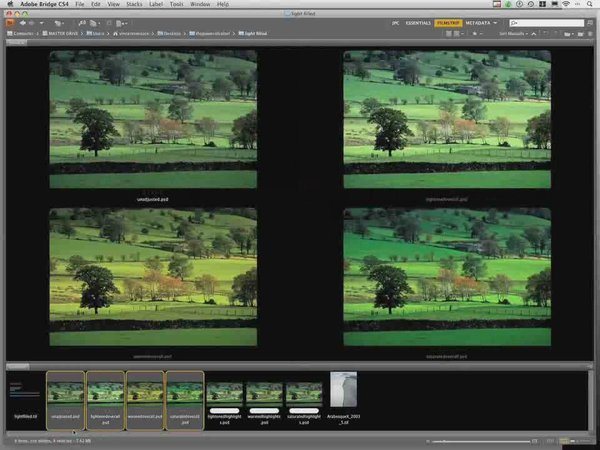Click the Spotlight search icon in menu bar

coord(590,5)
